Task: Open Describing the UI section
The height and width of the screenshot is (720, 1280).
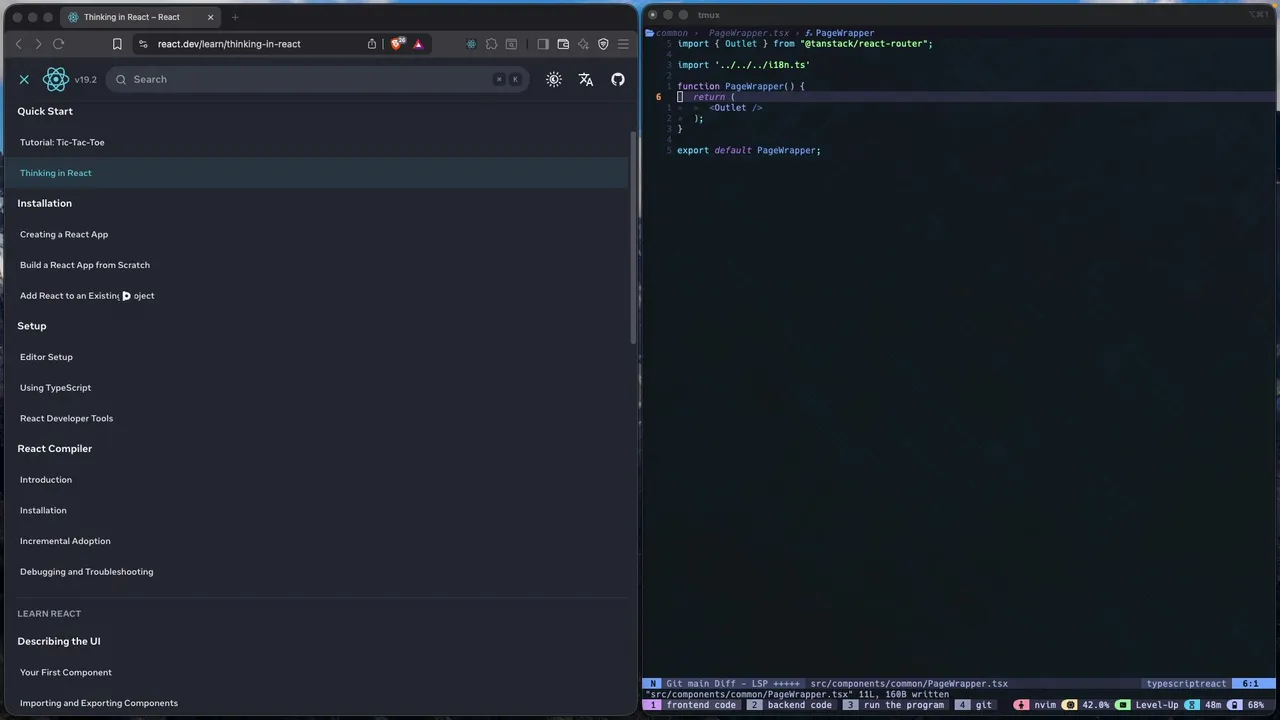Action: (x=59, y=641)
